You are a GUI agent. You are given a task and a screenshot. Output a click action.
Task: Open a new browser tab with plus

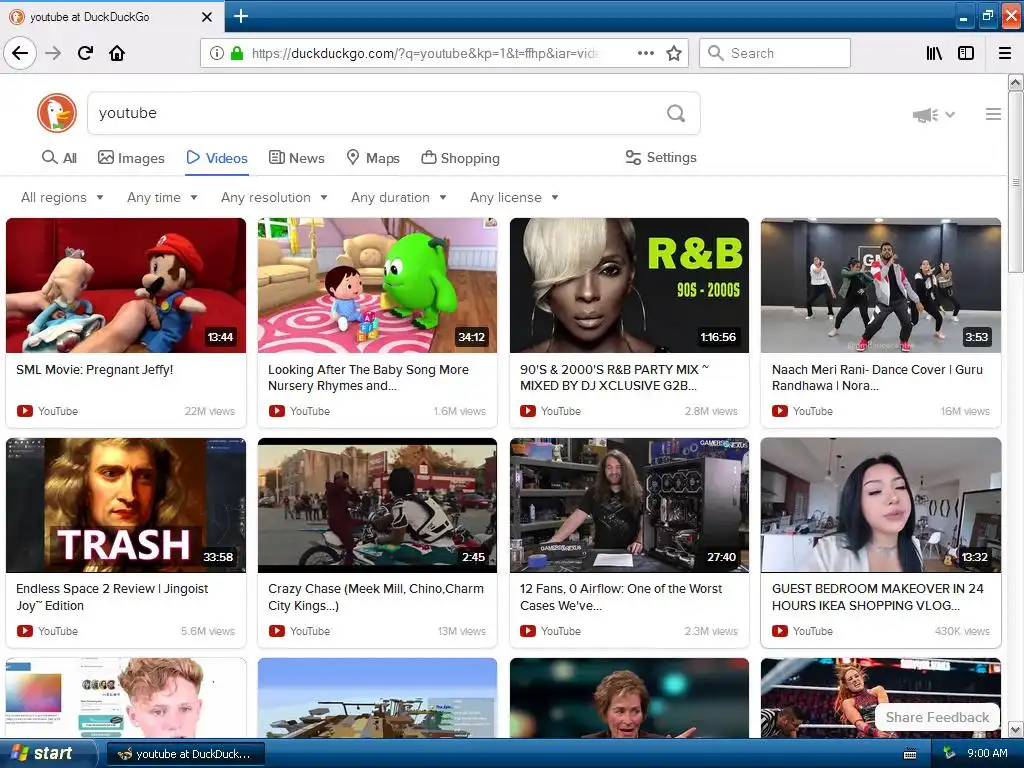coord(240,16)
